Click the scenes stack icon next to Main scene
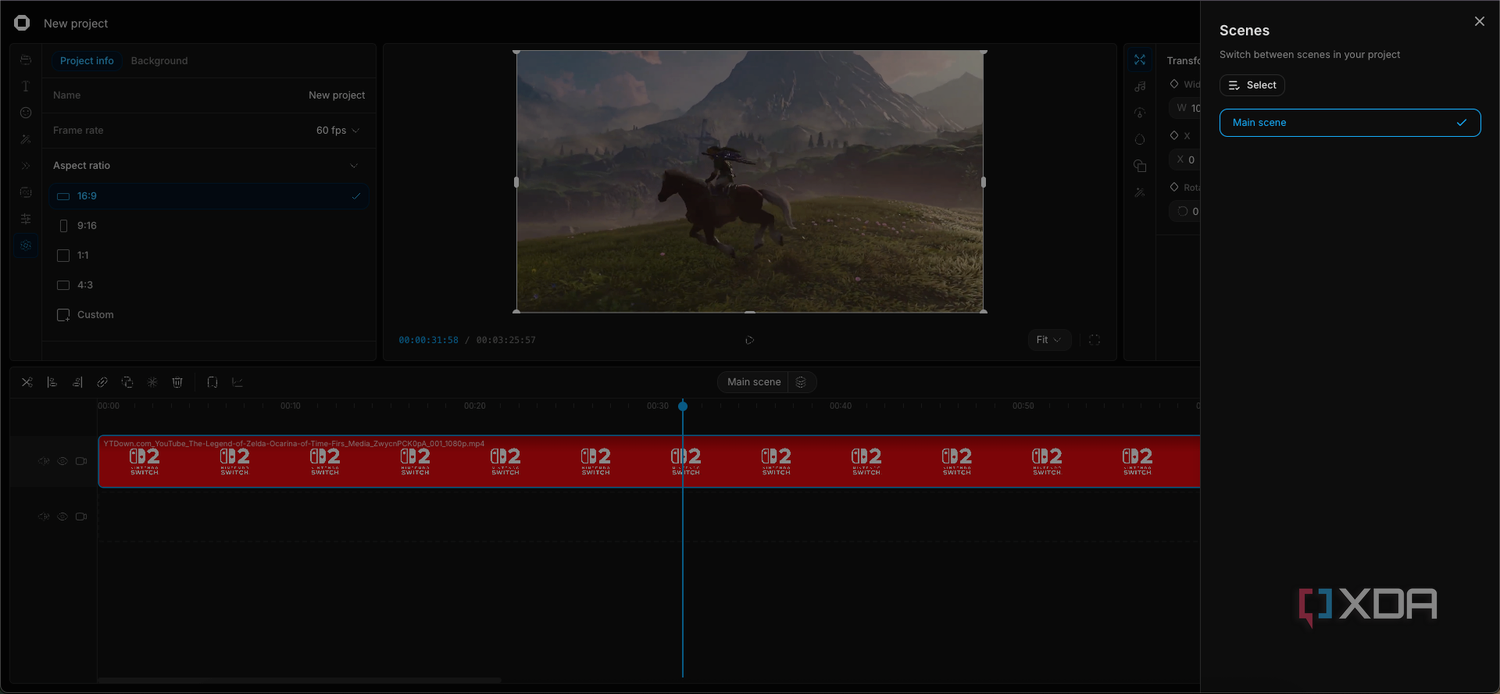 point(801,382)
